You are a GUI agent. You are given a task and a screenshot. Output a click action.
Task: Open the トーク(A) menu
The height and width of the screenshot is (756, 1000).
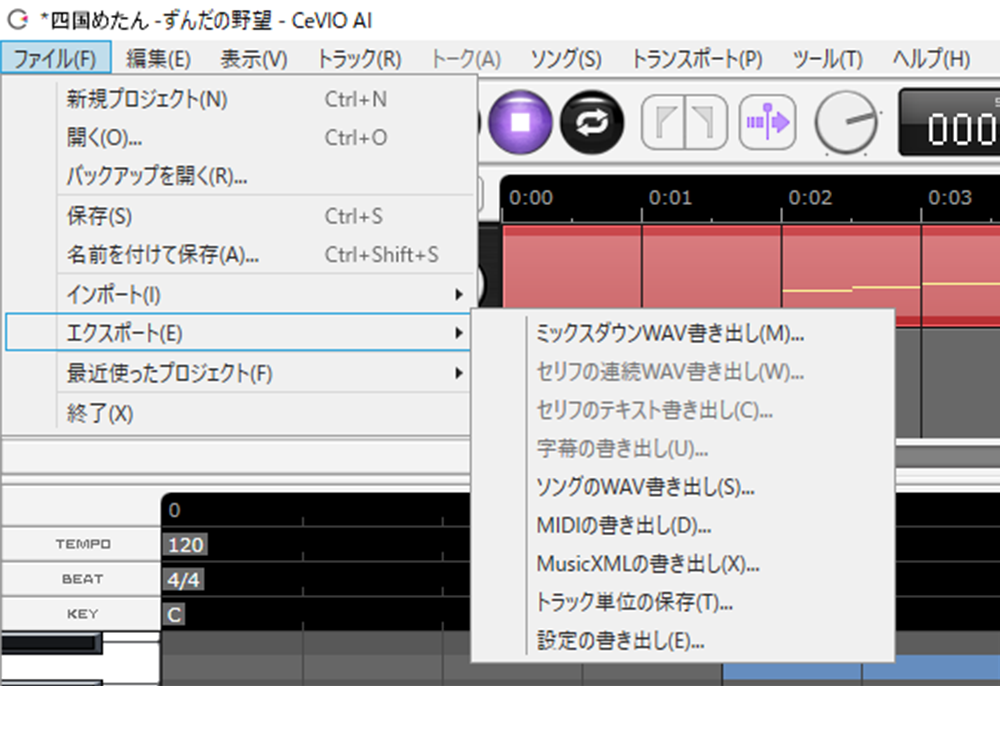click(466, 59)
